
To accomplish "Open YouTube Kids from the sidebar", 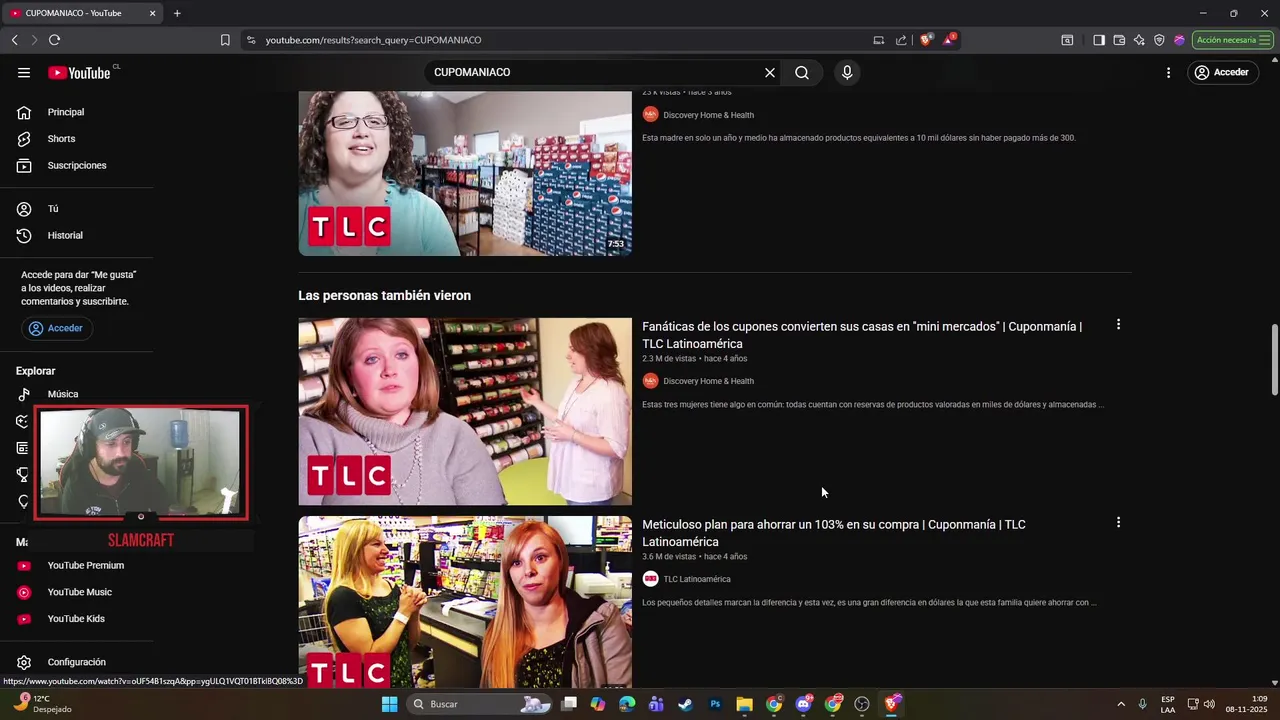I will (x=77, y=618).
